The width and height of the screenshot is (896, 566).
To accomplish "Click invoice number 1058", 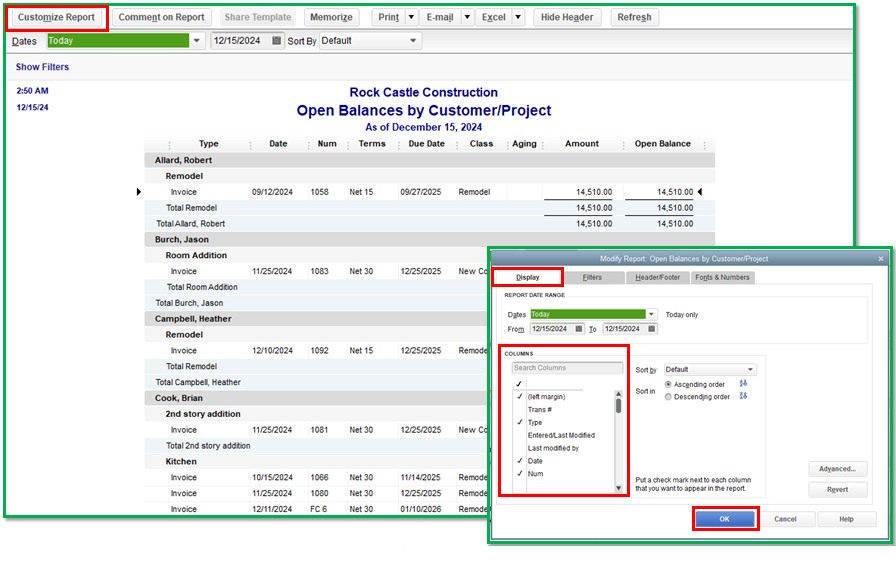I will pos(319,192).
